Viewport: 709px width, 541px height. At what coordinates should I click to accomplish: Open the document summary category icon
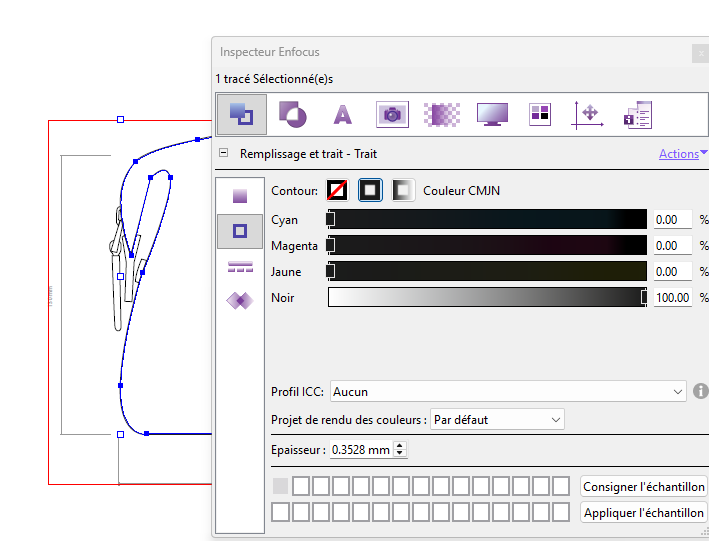point(638,115)
